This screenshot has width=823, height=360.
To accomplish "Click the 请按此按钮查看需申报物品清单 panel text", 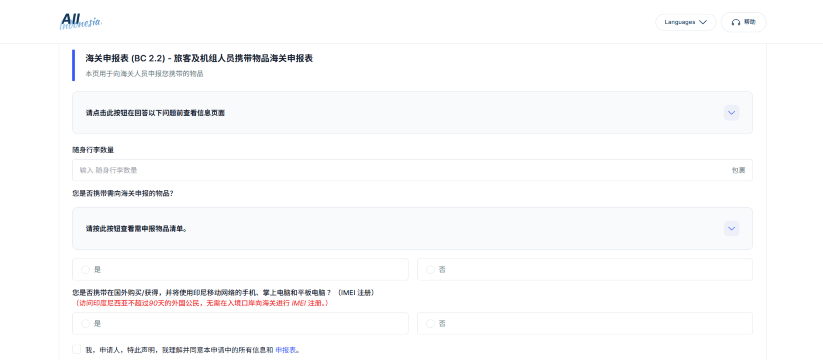I will [x=136, y=229].
